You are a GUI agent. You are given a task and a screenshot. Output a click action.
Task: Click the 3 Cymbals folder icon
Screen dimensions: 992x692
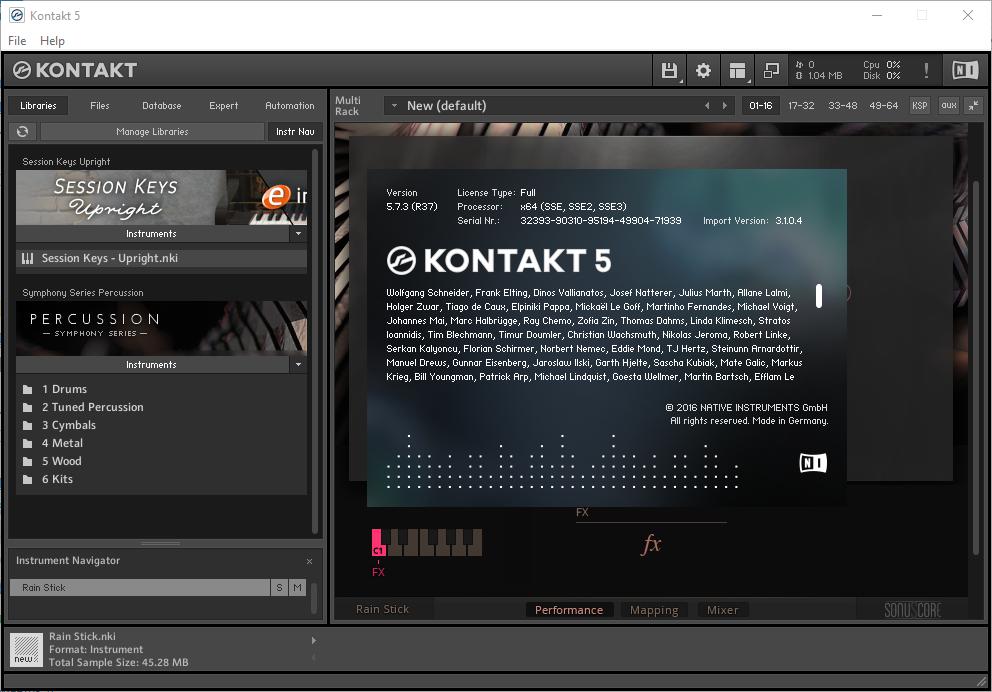[x=27, y=425]
